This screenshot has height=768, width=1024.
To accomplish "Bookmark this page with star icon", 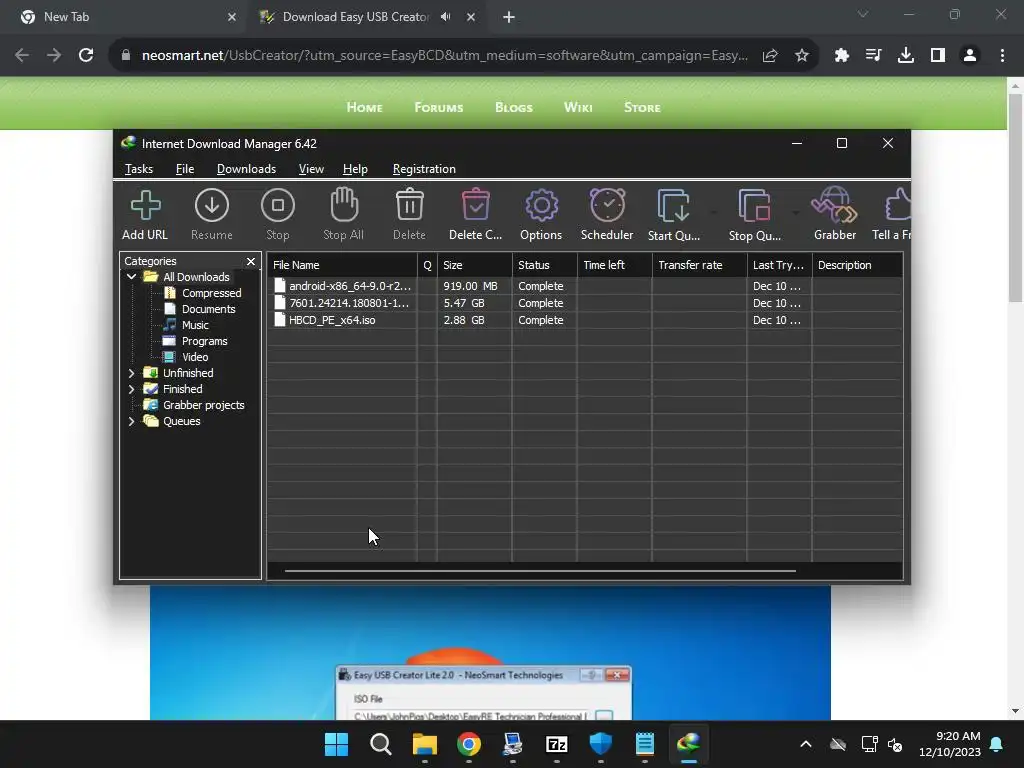I will pyautogui.click(x=802, y=56).
